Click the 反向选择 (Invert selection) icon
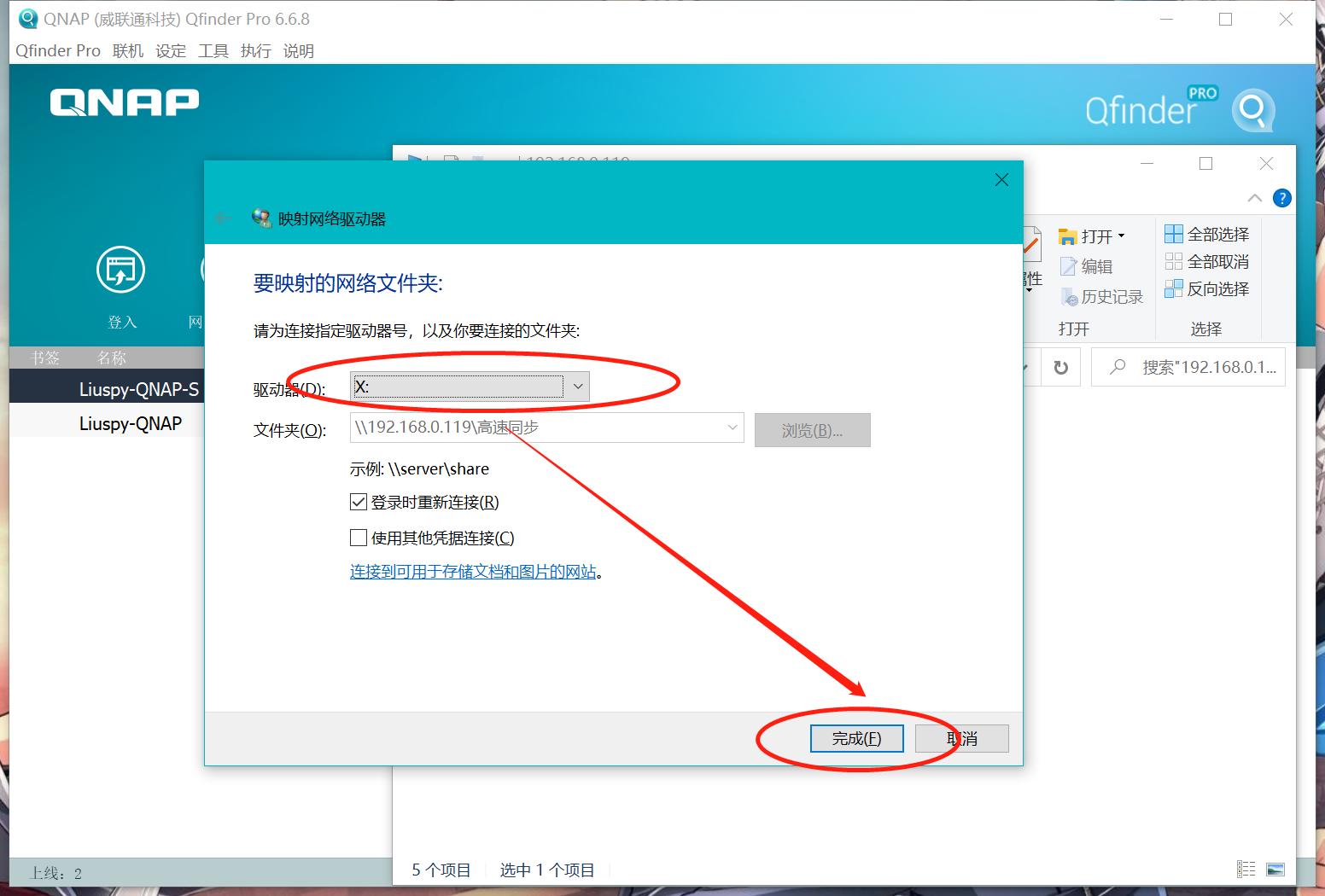 [x=1208, y=289]
